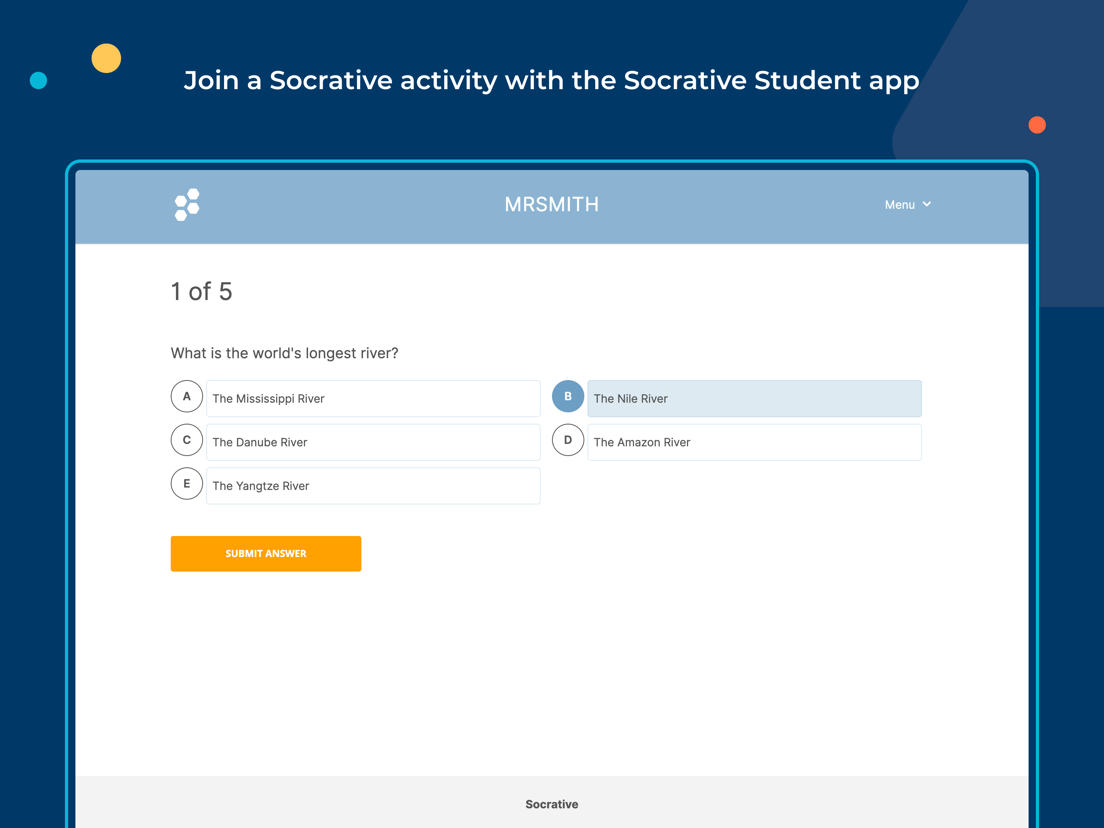Click the MRSMITH room name header
The width and height of the screenshot is (1104, 828).
[x=551, y=204]
